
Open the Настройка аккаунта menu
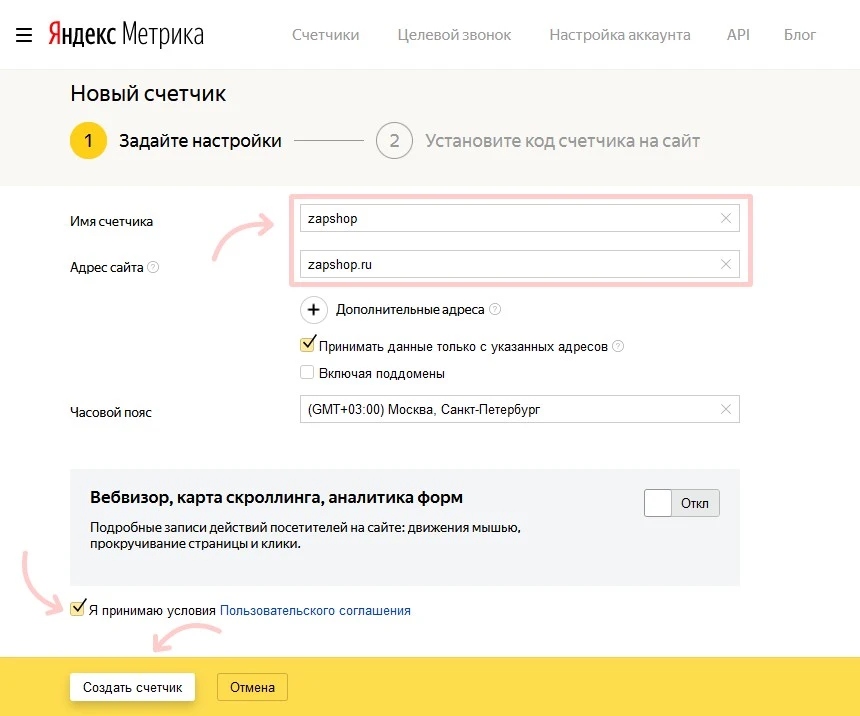pos(619,35)
